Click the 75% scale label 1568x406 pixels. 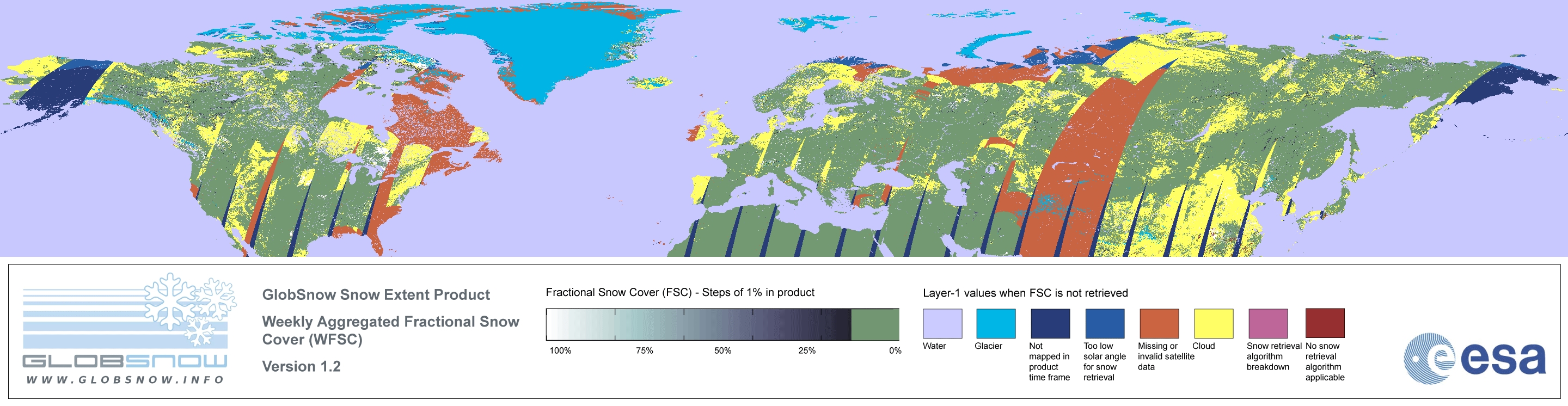coord(645,350)
